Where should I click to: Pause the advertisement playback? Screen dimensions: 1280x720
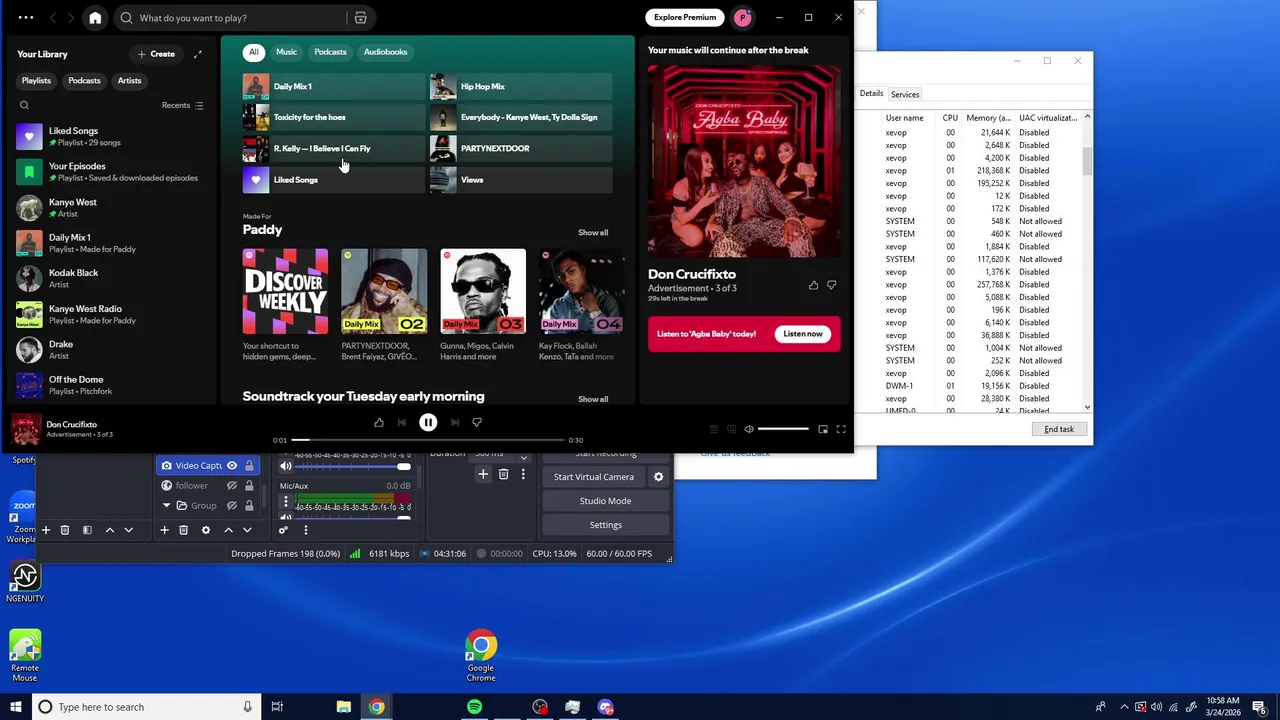428,422
